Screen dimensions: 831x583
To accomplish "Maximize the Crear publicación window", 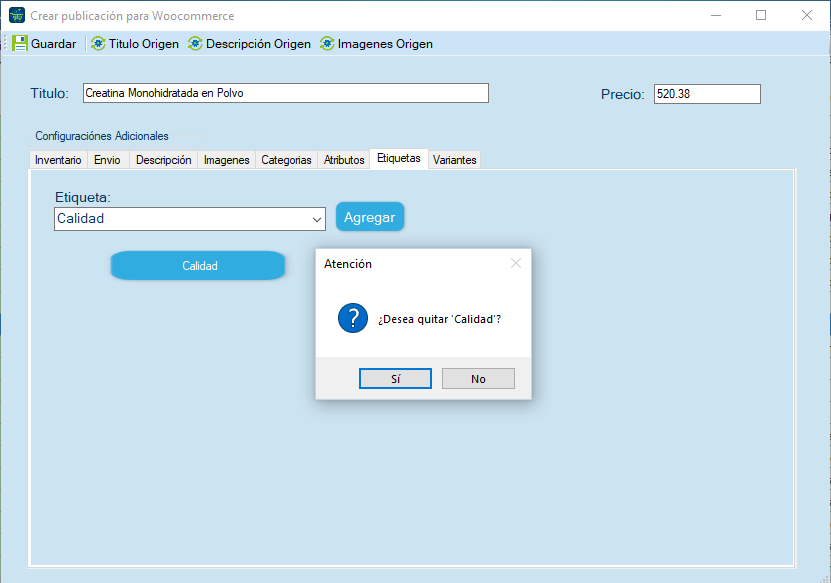I will pyautogui.click(x=761, y=15).
